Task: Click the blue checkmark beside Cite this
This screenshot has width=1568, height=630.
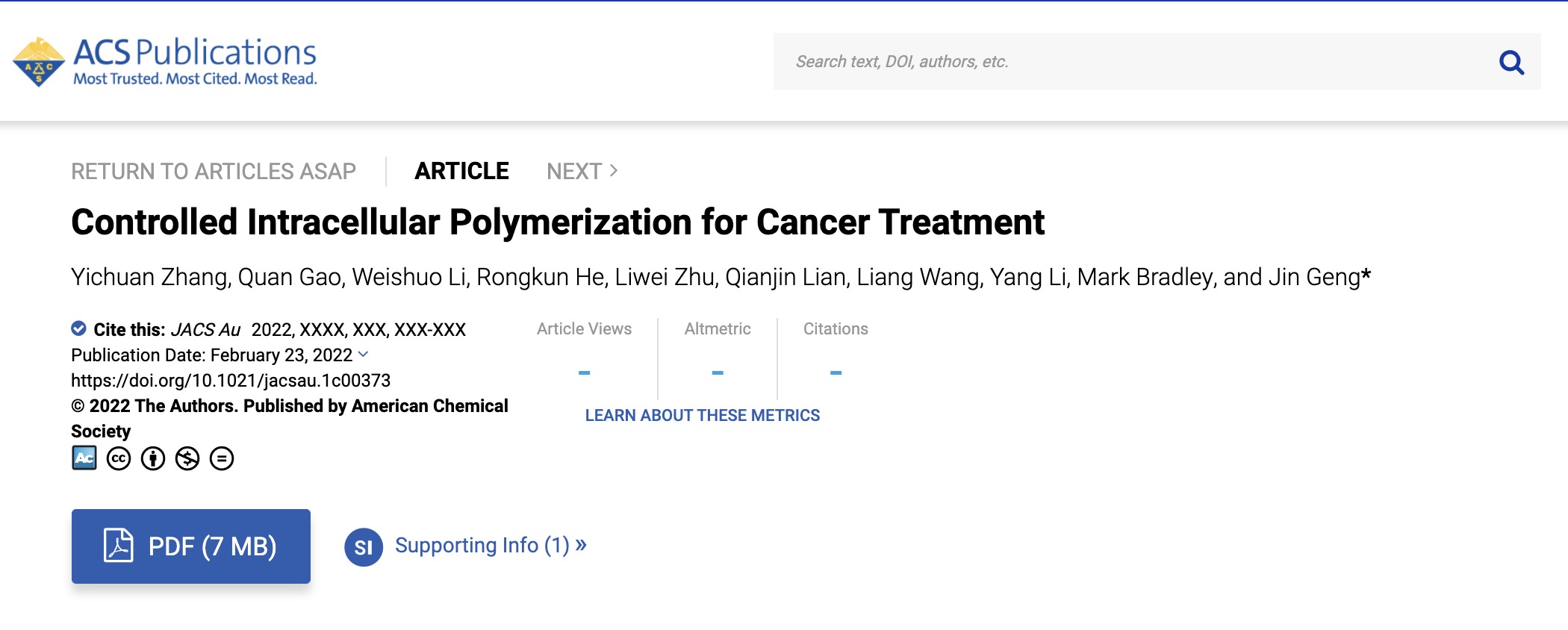Action: coord(78,328)
